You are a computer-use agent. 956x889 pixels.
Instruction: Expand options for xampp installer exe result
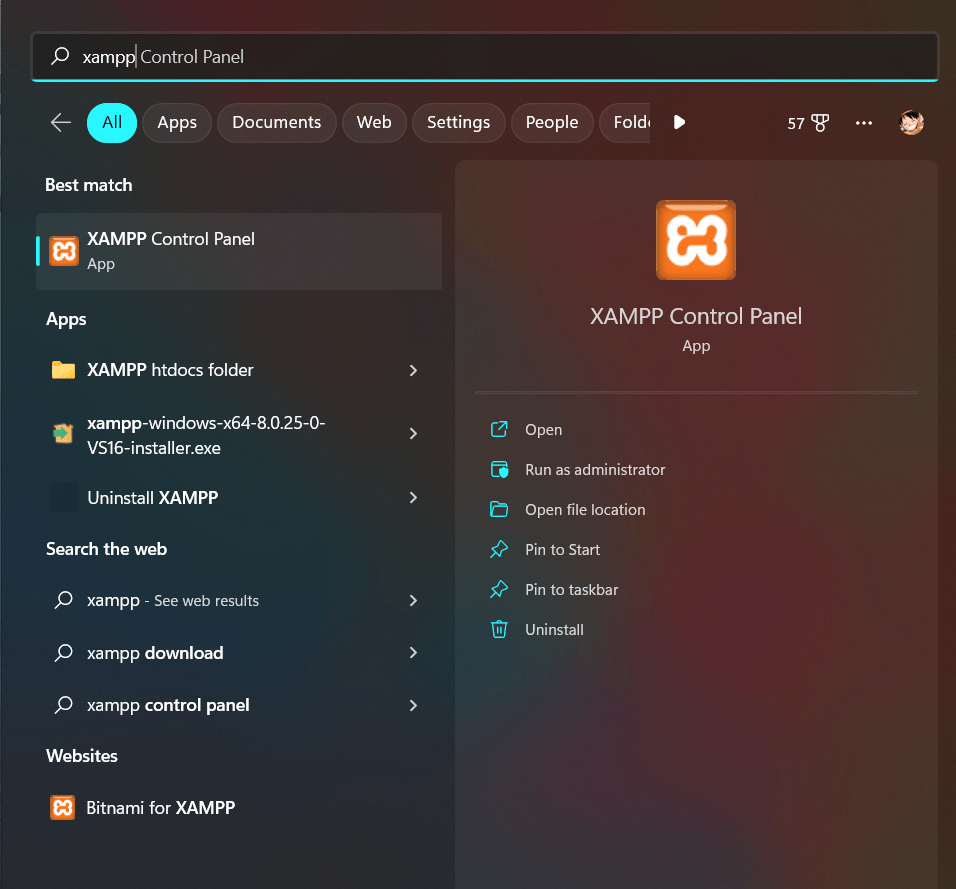[413, 434]
